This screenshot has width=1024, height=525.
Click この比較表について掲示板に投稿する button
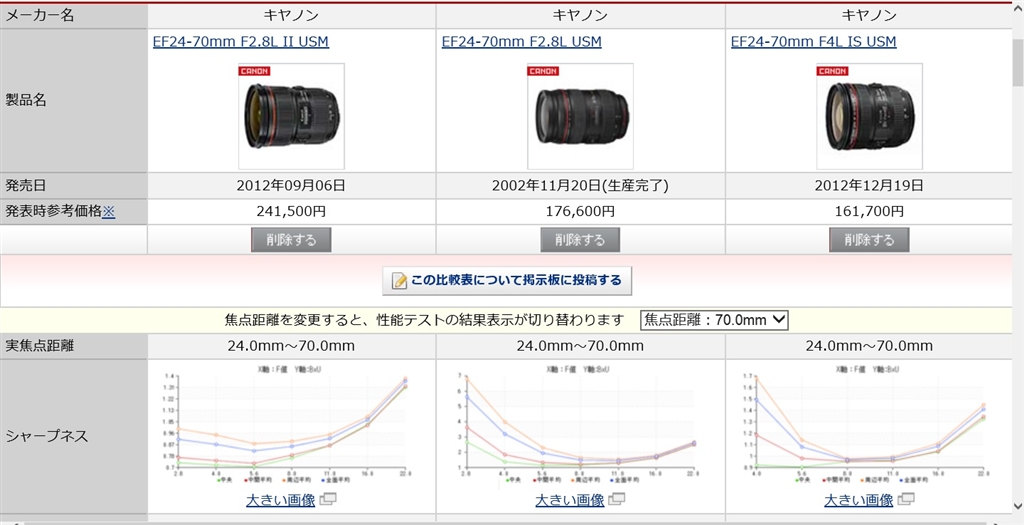pos(507,281)
